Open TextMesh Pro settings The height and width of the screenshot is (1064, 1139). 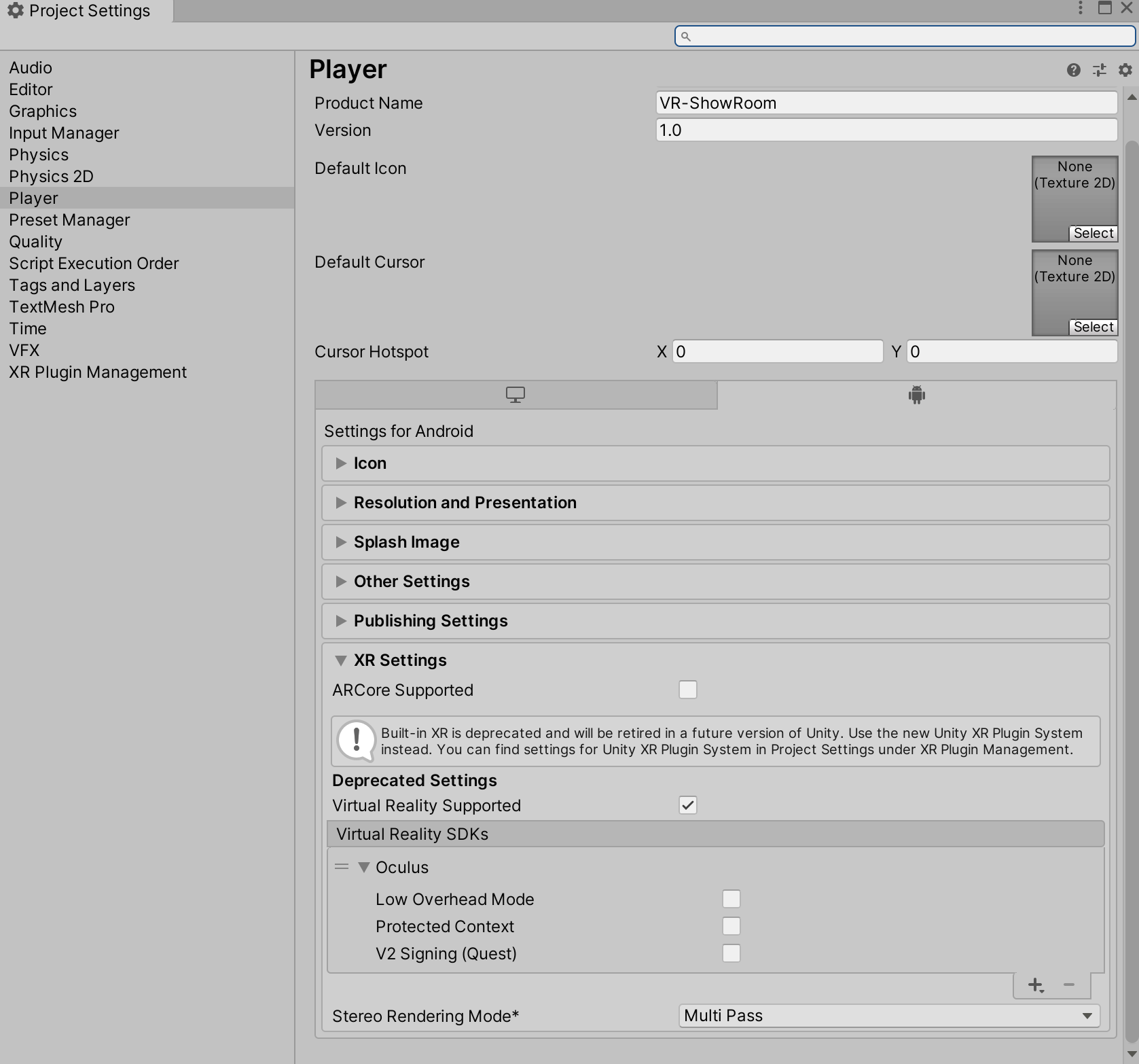click(x=147, y=307)
